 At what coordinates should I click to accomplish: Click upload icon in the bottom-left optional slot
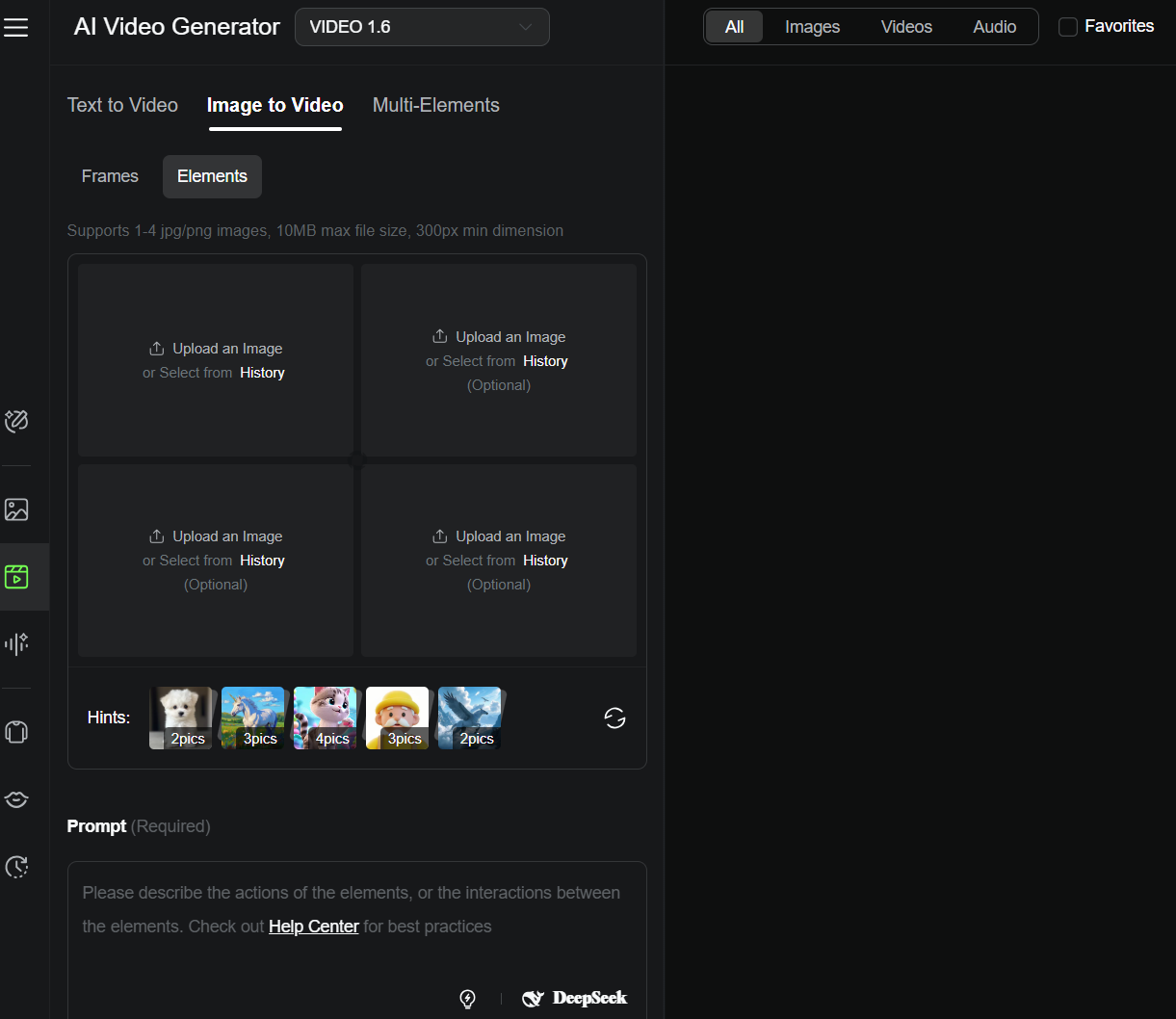point(157,536)
